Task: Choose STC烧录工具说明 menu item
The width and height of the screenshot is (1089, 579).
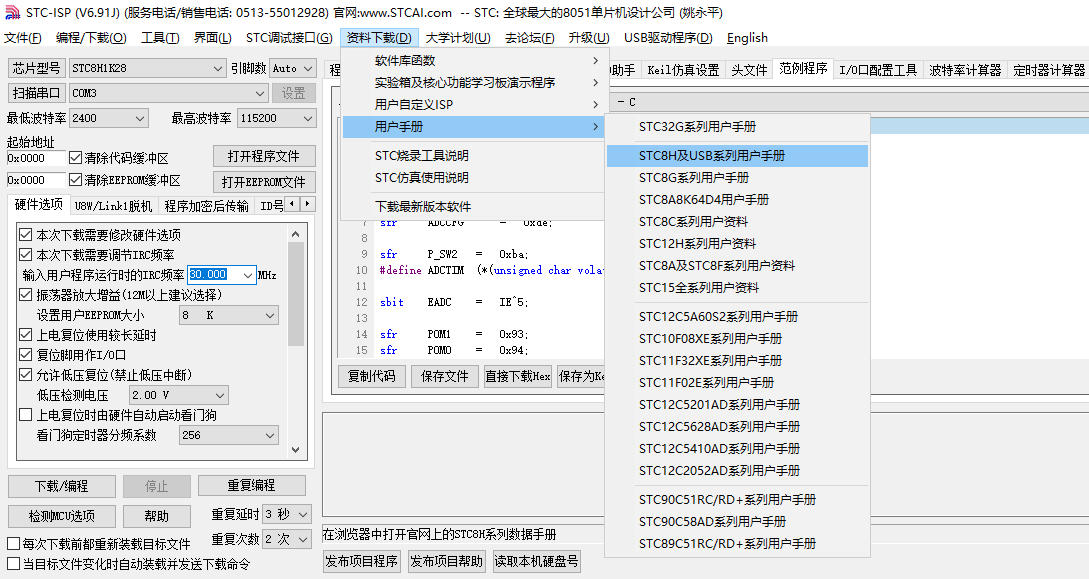Action: coord(474,156)
